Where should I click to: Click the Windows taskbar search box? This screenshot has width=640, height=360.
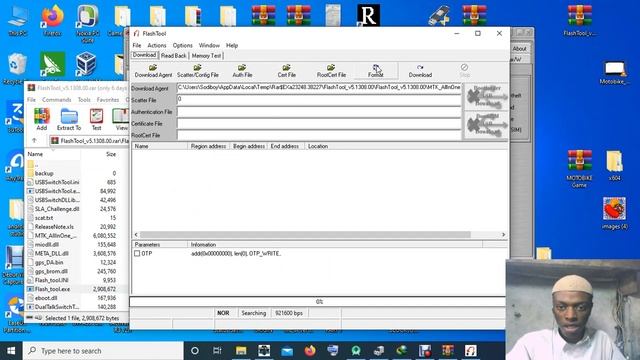tap(103, 351)
